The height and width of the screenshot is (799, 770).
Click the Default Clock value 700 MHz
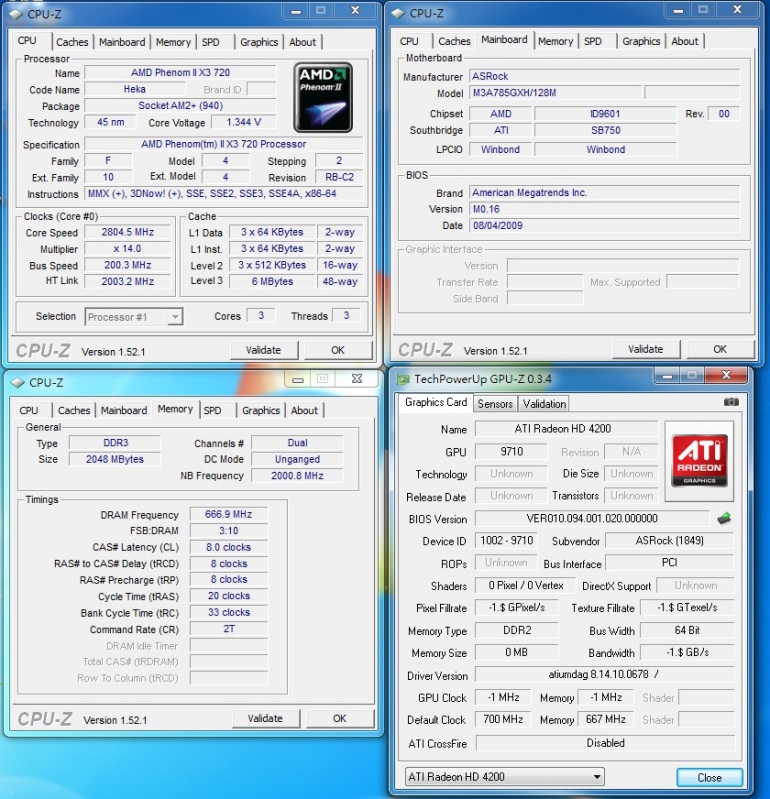point(502,720)
